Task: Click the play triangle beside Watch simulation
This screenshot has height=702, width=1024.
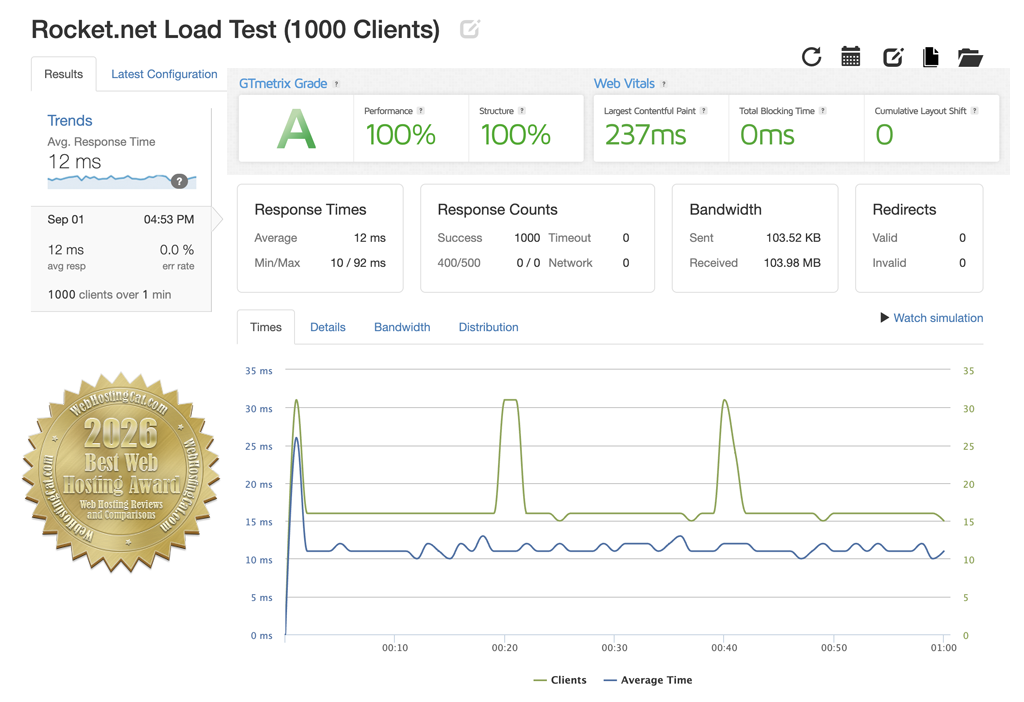Action: tap(884, 317)
